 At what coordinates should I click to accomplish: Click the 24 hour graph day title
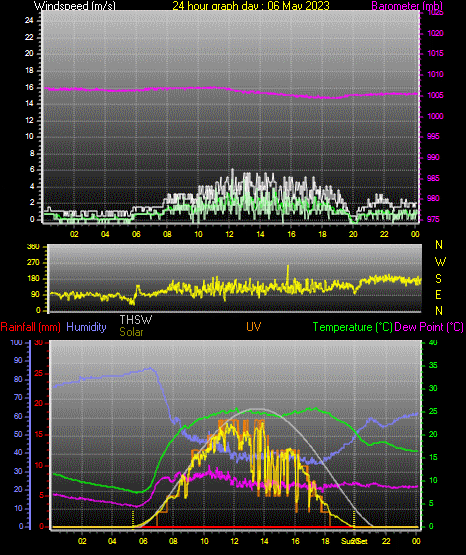(251, 6)
